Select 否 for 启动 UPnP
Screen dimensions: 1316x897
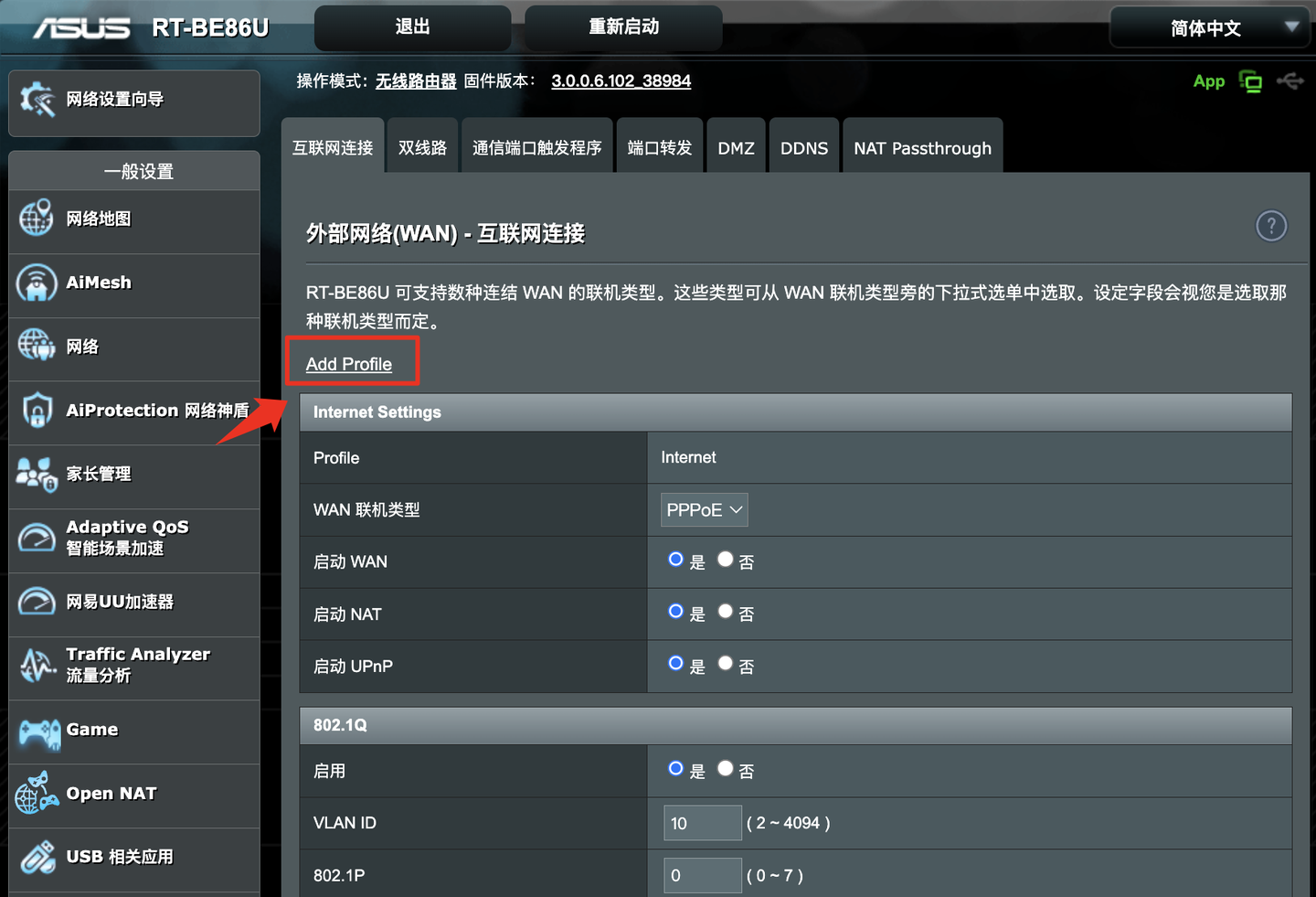point(725,664)
